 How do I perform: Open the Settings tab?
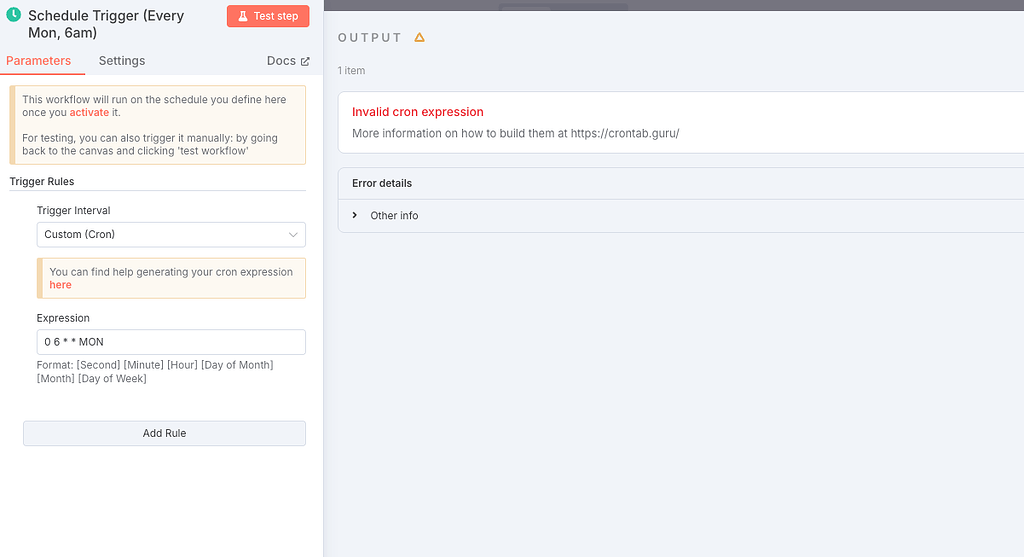tap(122, 61)
